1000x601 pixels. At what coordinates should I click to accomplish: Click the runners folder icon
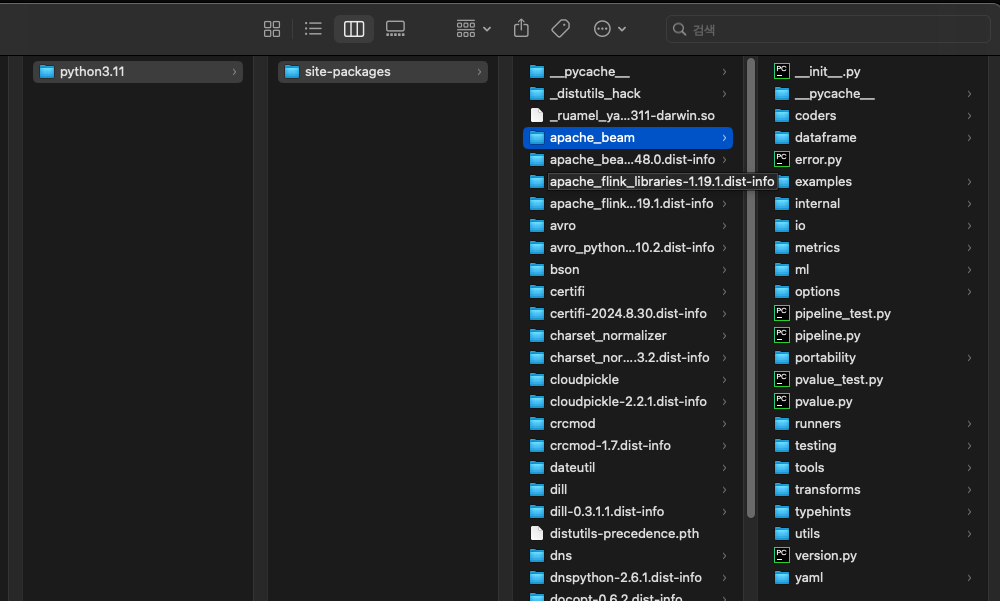[x=782, y=424]
